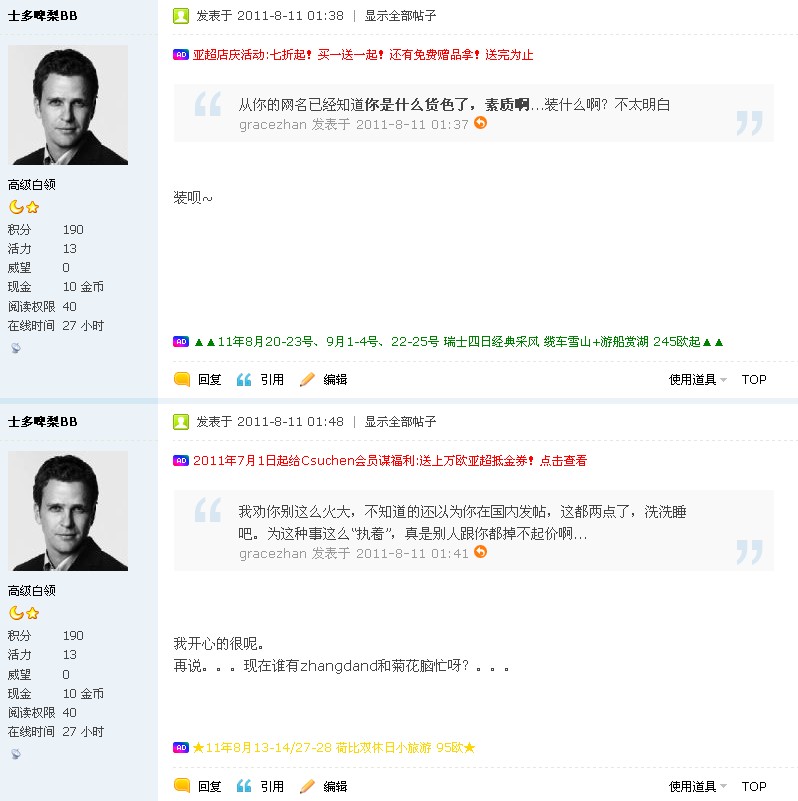
Task: Open the 亚超店庆活动 red advertisement link
Action: coord(363,55)
